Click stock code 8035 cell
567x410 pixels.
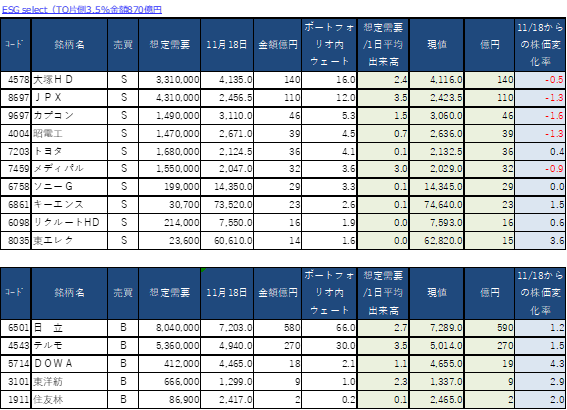[x=16, y=240]
